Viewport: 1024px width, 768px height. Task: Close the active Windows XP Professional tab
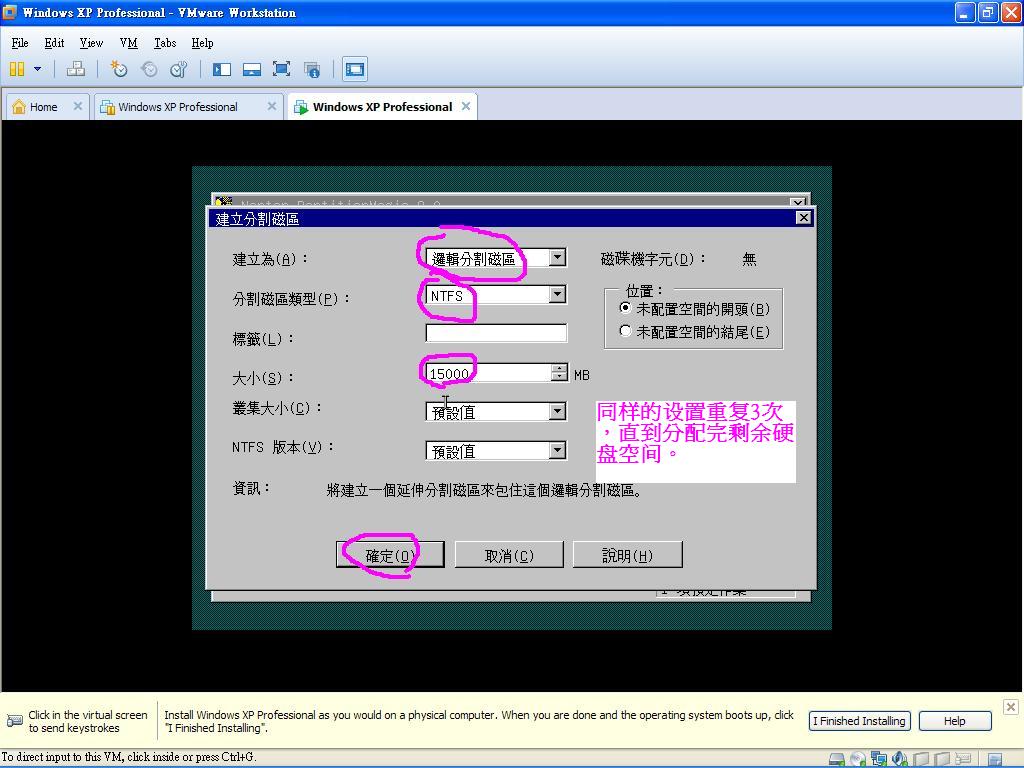click(x=466, y=106)
